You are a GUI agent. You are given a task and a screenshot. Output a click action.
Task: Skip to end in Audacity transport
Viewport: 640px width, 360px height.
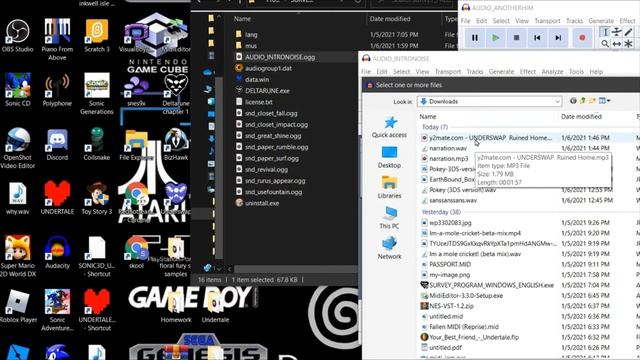pyautogui.click(x=558, y=38)
